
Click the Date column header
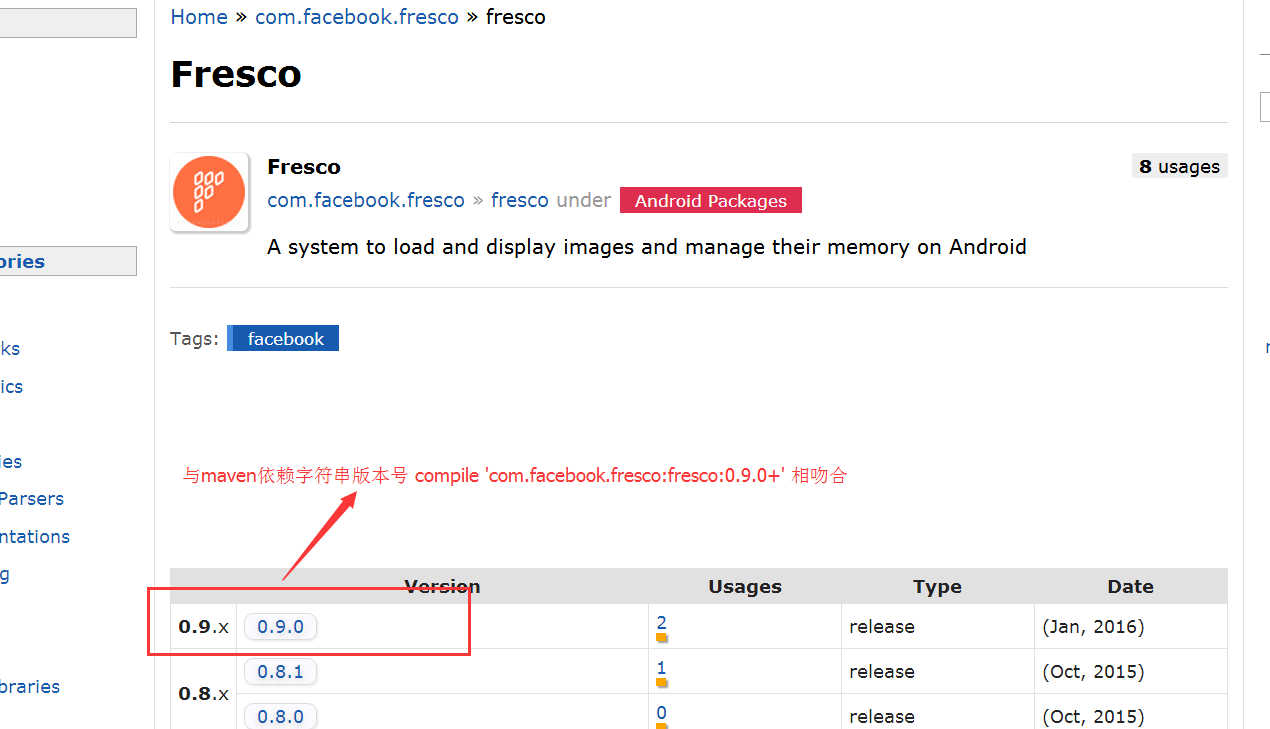pyautogui.click(x=1131, y=587)
